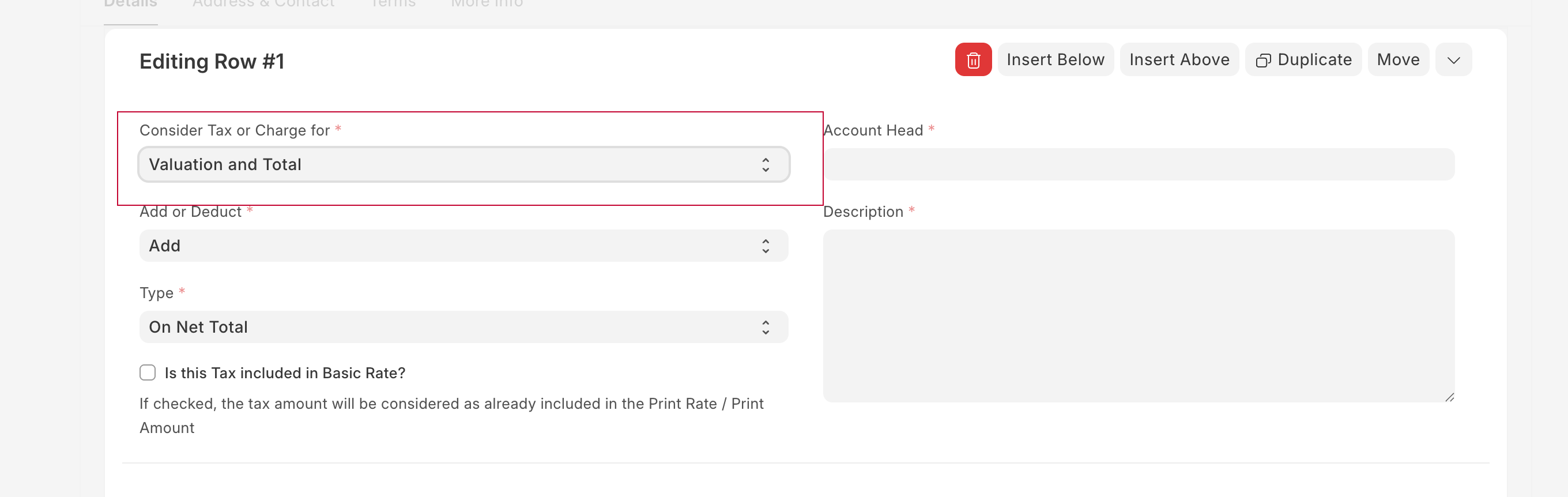Delete the row with the red trash icon
This screenshot has width=1568, height=497.
pyautogui.click(x=973, y=60)
